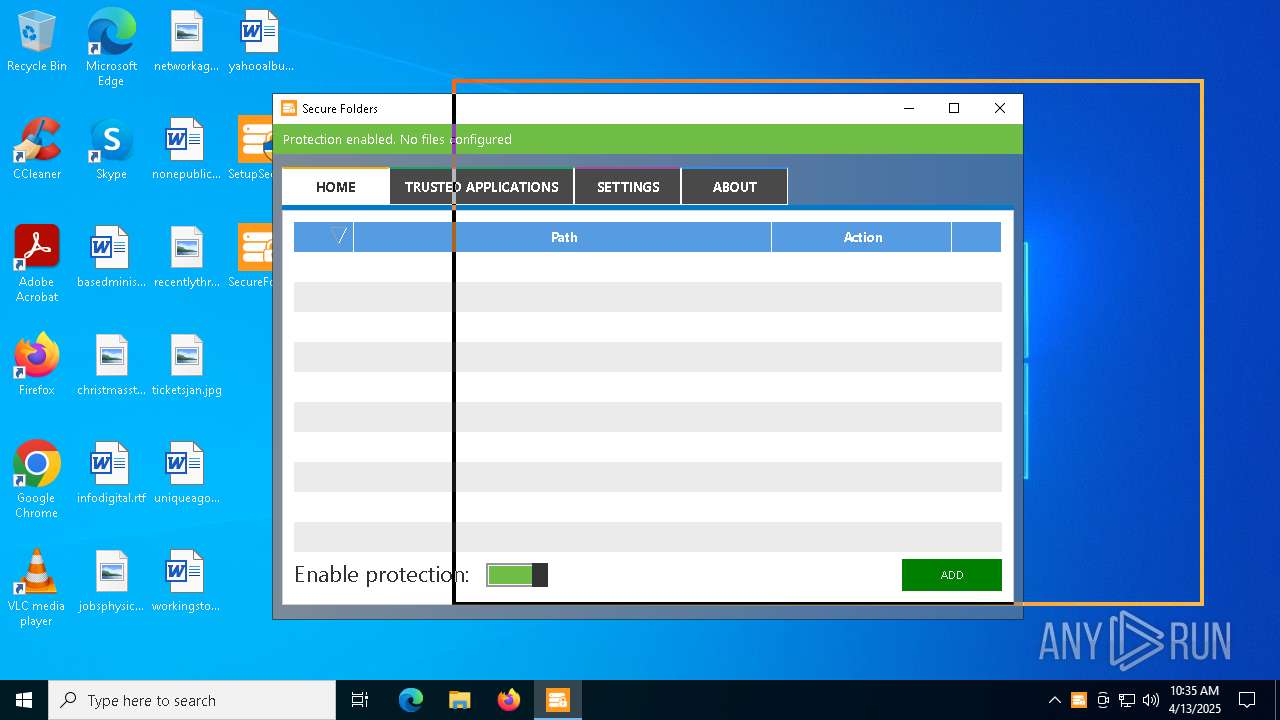This screenshot has width=1280, height=720.
Task: Select the uniqueago... Word document
Action: (186, 473)
